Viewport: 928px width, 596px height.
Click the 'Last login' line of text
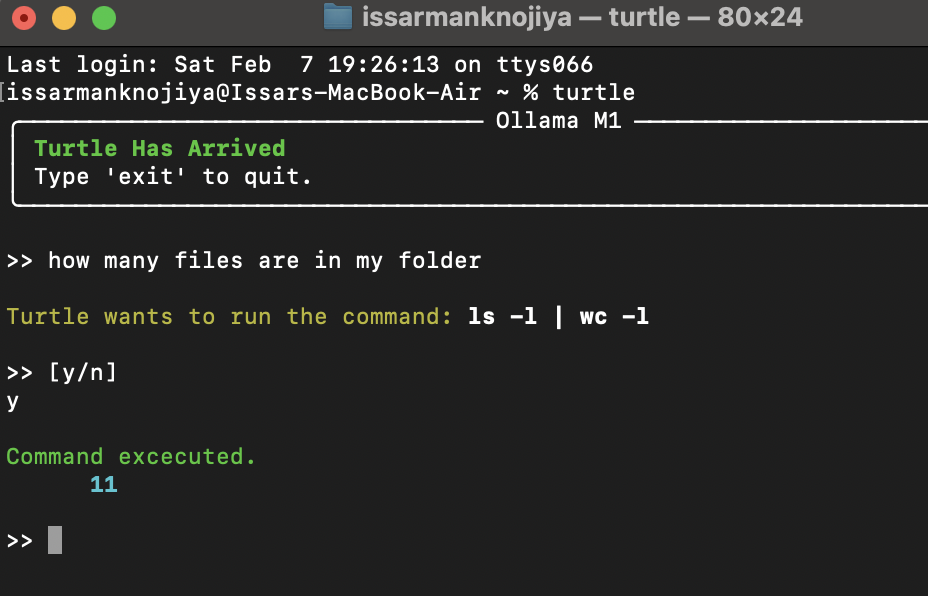300,65
